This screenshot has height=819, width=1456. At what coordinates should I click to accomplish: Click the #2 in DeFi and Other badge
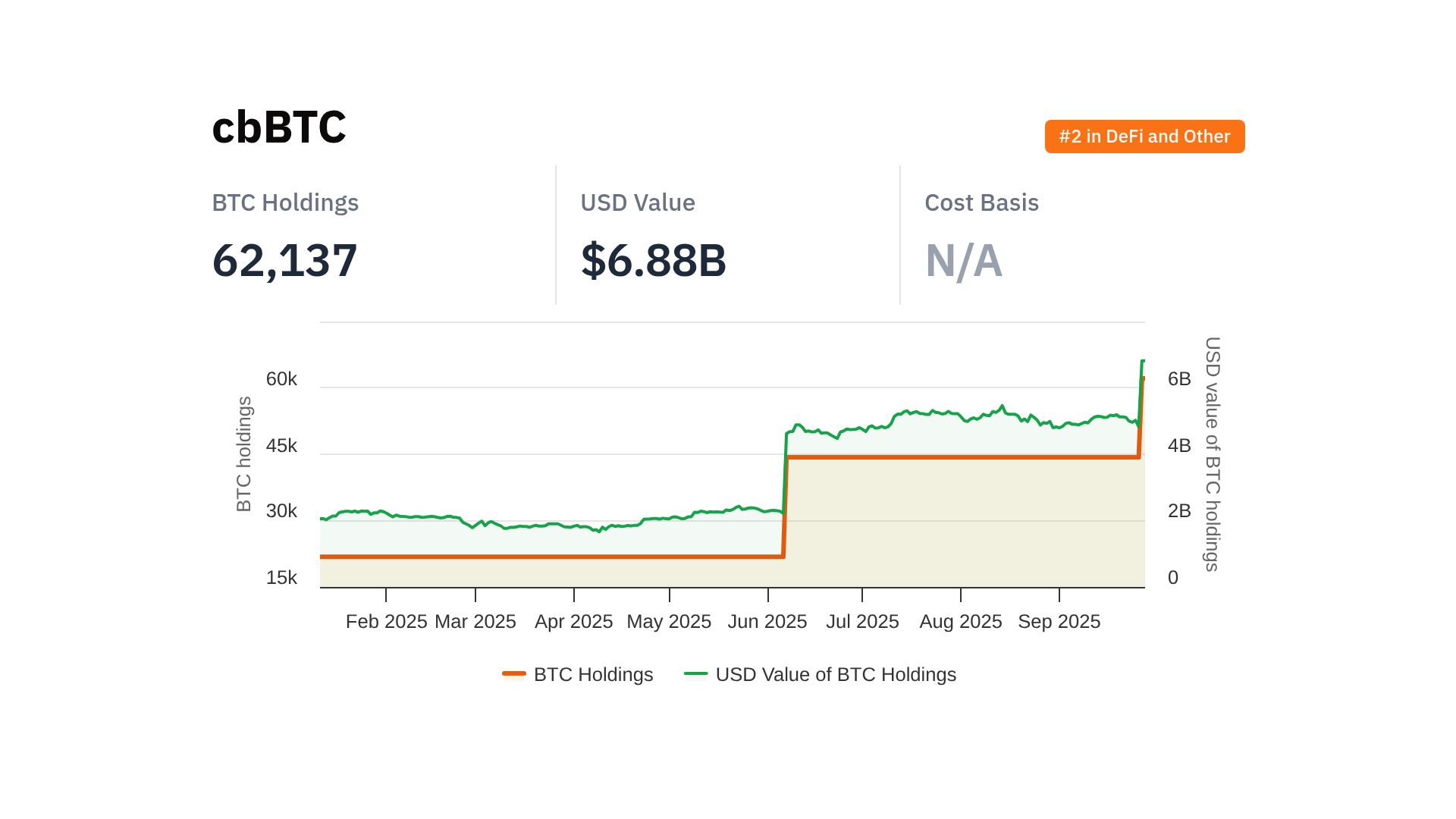coord(1144,136)
